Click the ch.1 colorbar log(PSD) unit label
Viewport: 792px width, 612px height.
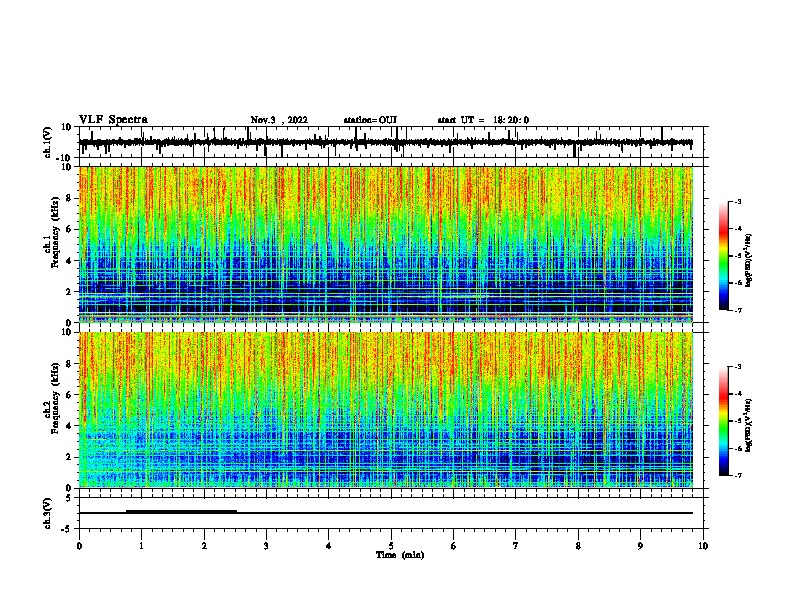tap(748, 261)
